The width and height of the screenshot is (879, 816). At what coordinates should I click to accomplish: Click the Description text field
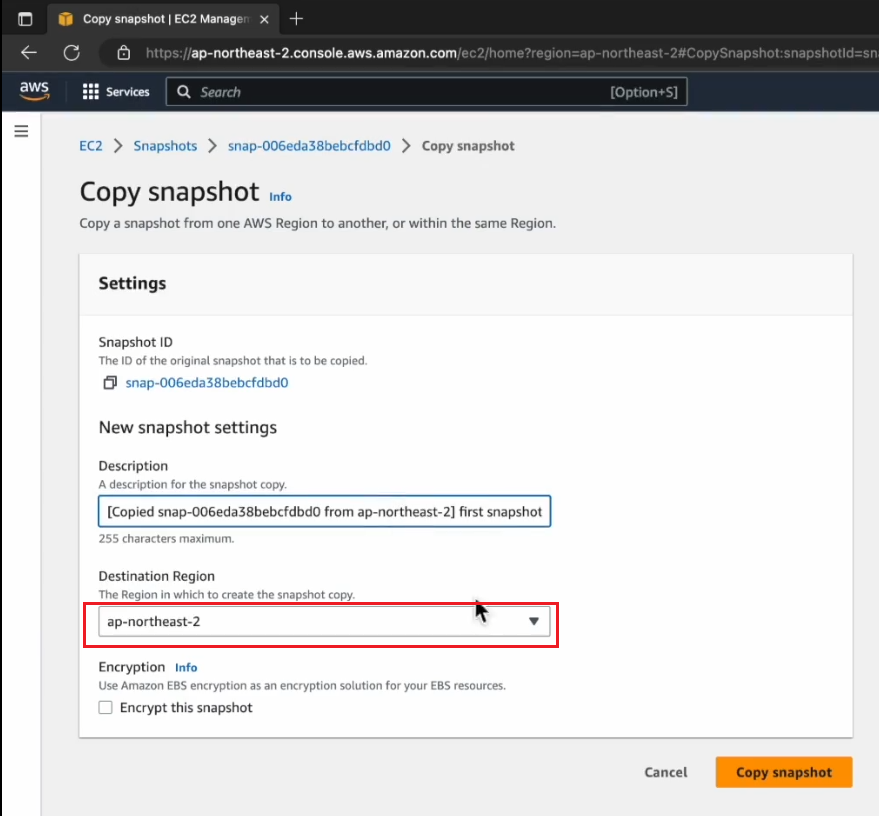(x=325, y=511)
